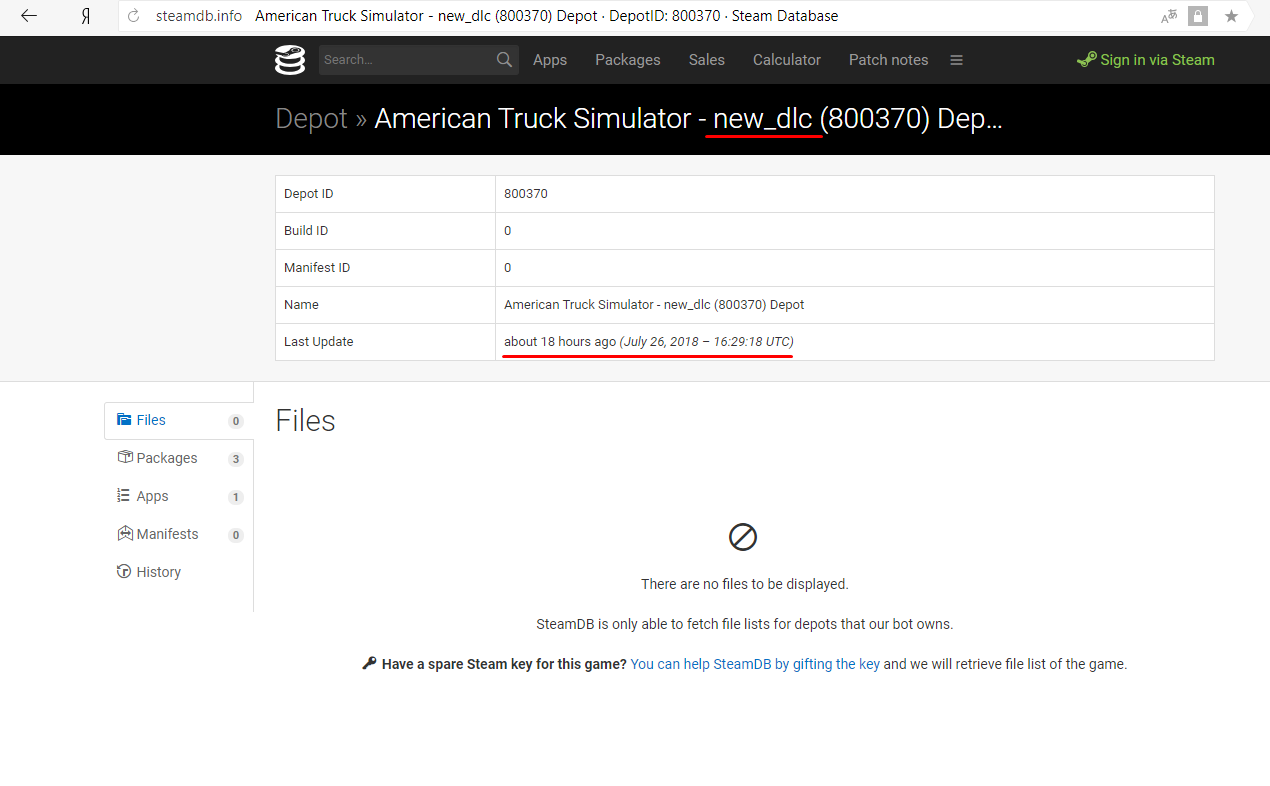Click the translate page icon
Image resolution: width=1270 pixels, height=786 pixels.
tap(1168, 16)
